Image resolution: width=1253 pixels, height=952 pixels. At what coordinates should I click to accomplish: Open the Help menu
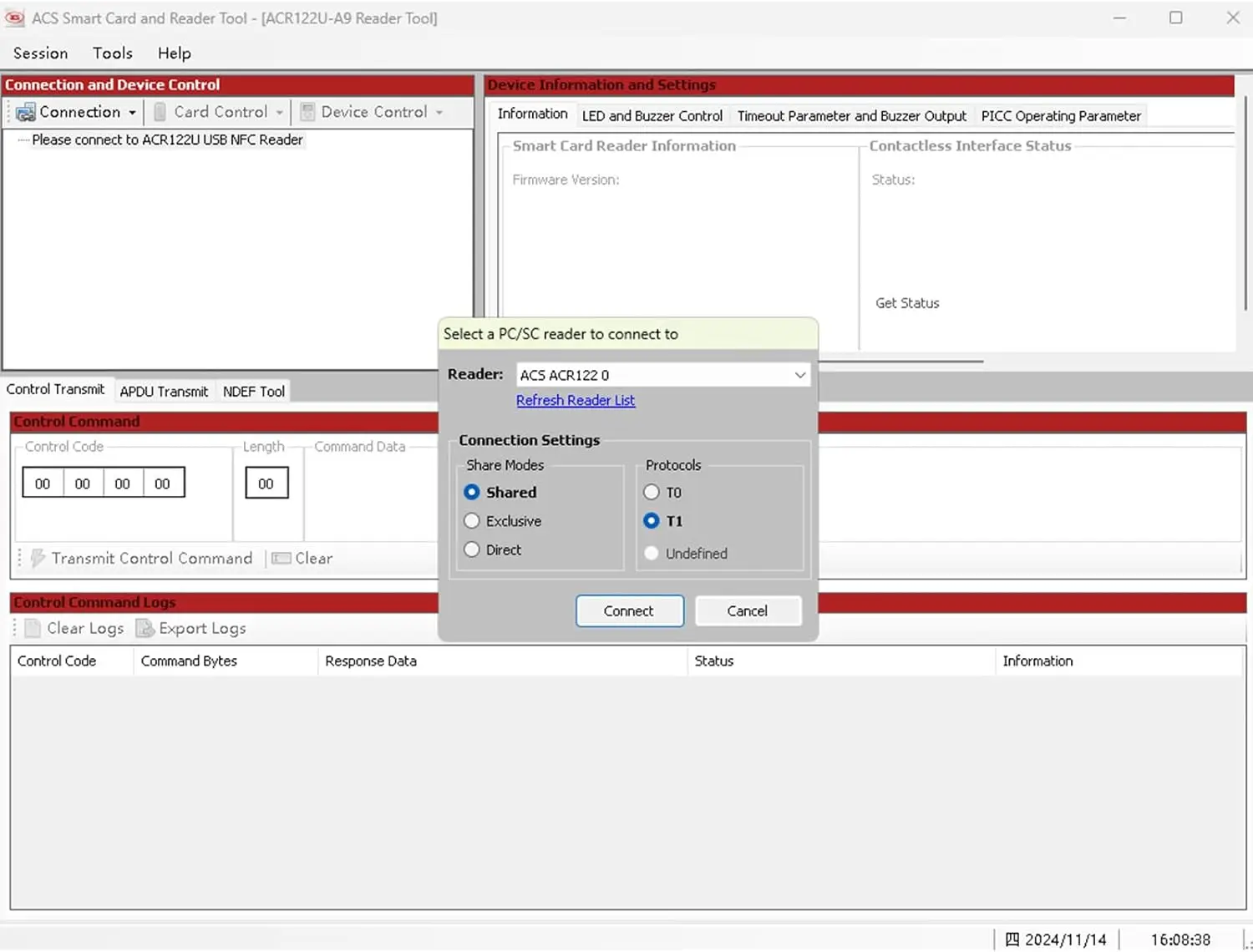point(175,53)
